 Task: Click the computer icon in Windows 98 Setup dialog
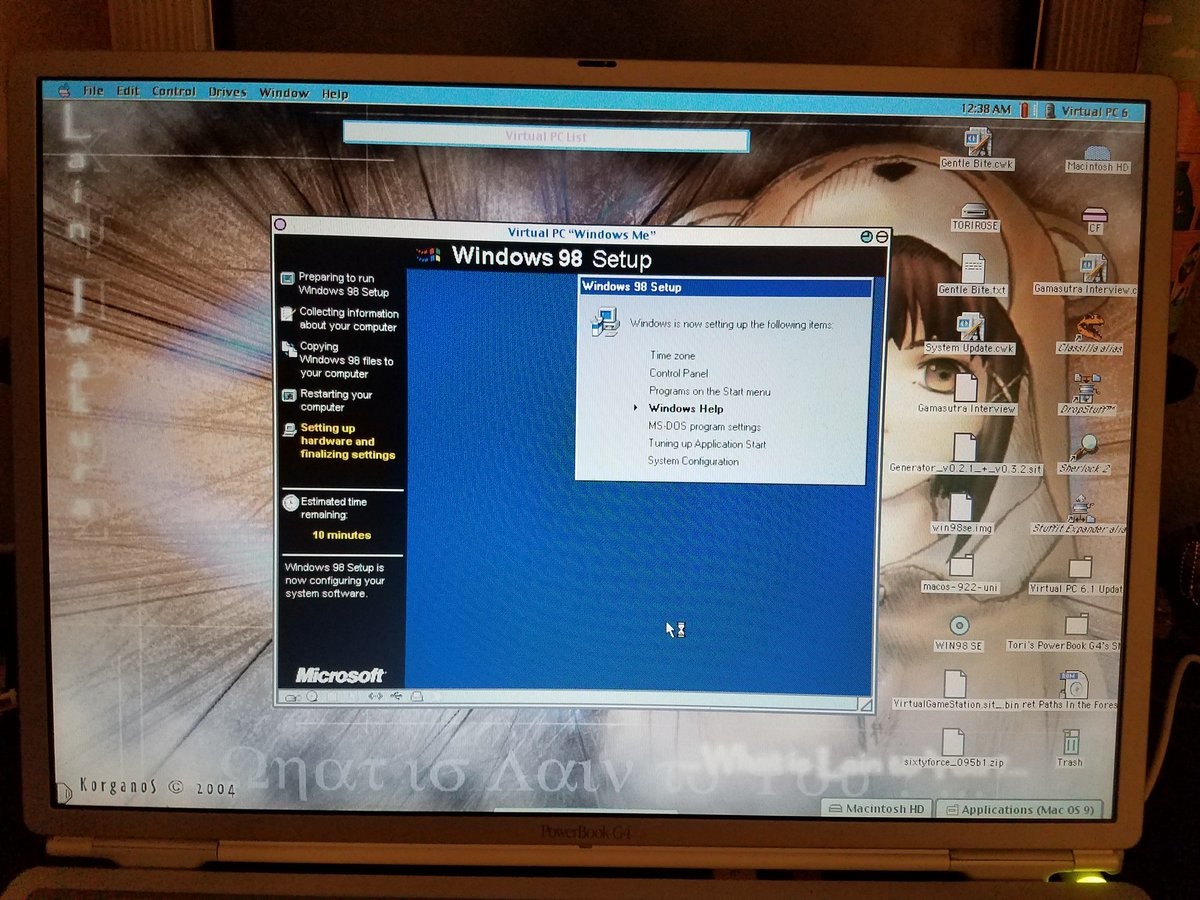pyautogui.click(x=603, y=322)
